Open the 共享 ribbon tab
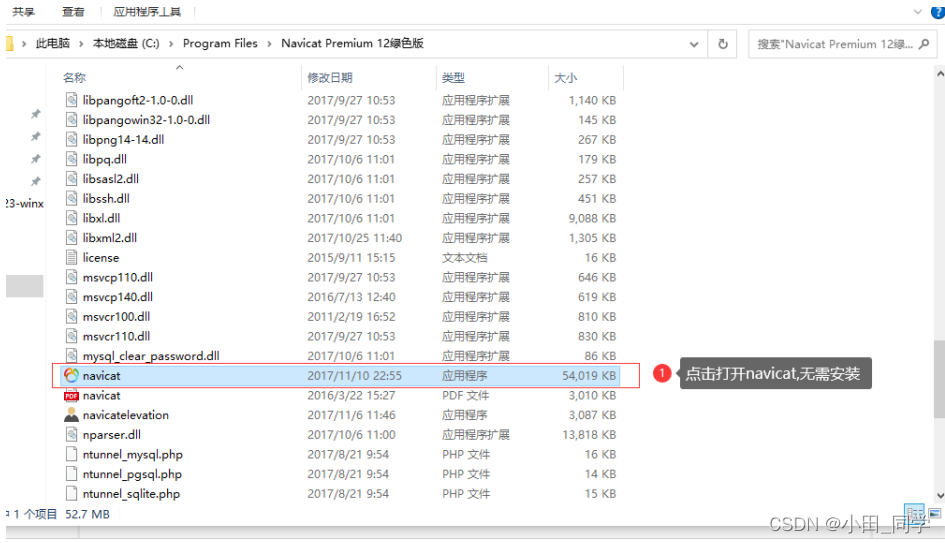Viewport: 945px width, 543px height. (24, 11)
